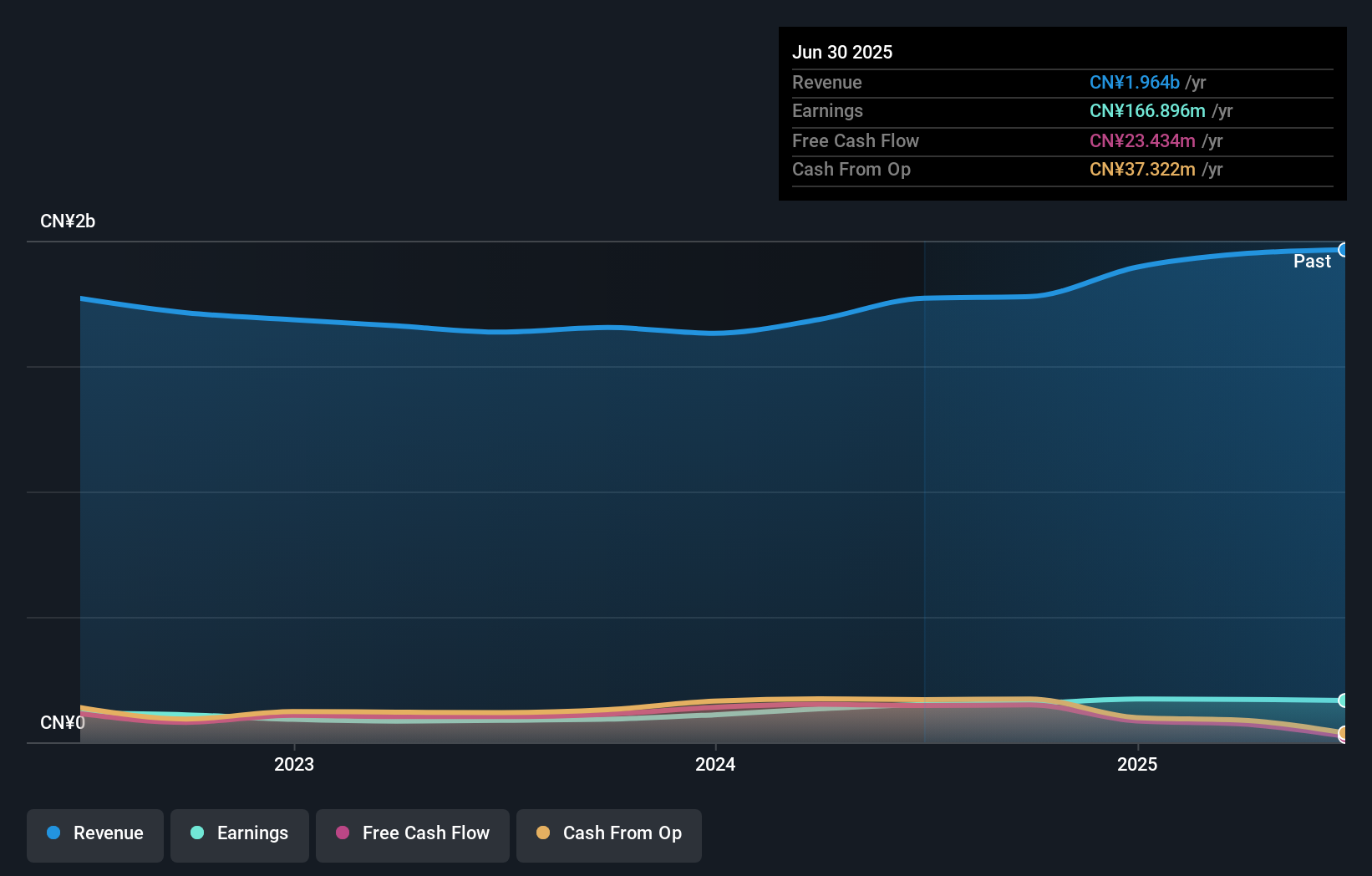The height and width of the screenshot is (876, 1372).
Task: Click the teal Earnings legend dot
Action: coord(197,833)
